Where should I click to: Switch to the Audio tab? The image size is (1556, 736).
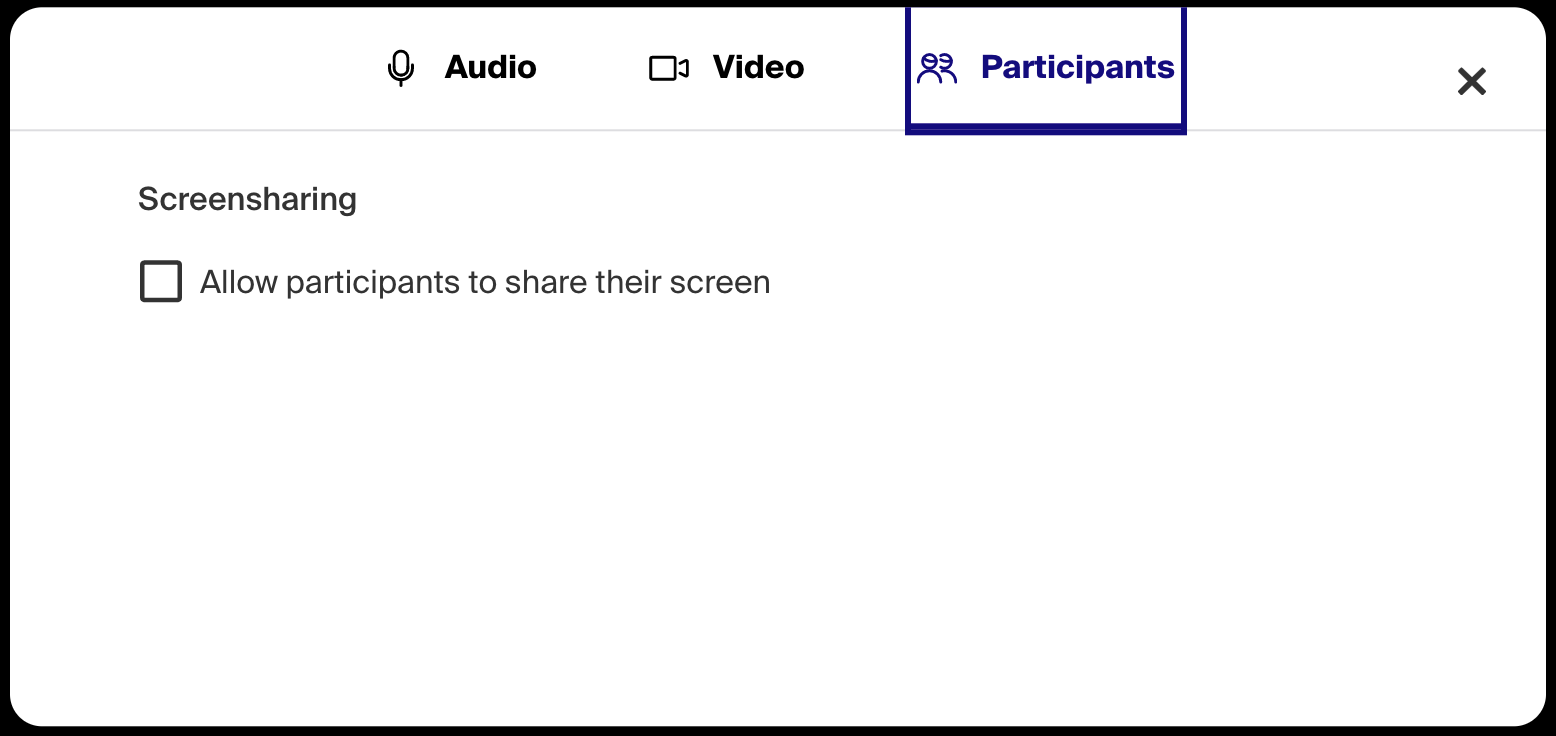(462, 68)
